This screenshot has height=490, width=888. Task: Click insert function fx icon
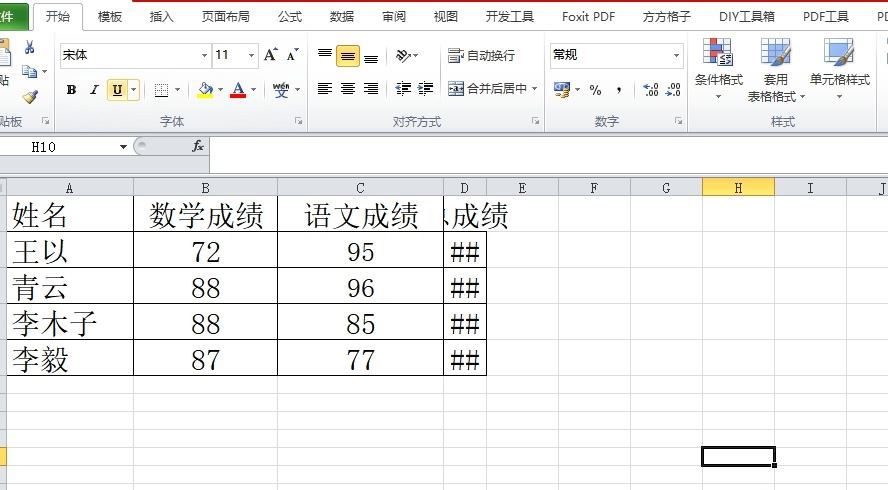198,147
